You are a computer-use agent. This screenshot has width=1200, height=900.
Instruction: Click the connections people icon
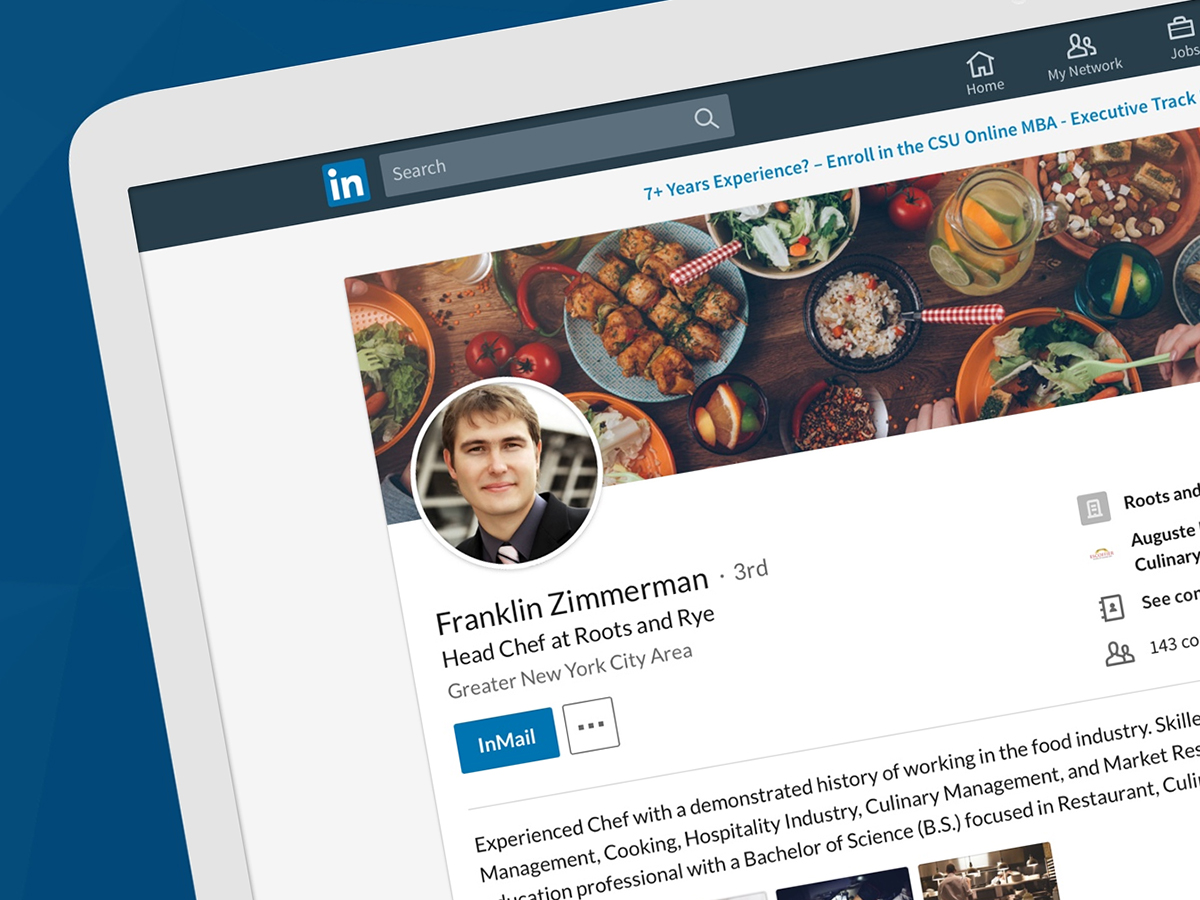1119,654
